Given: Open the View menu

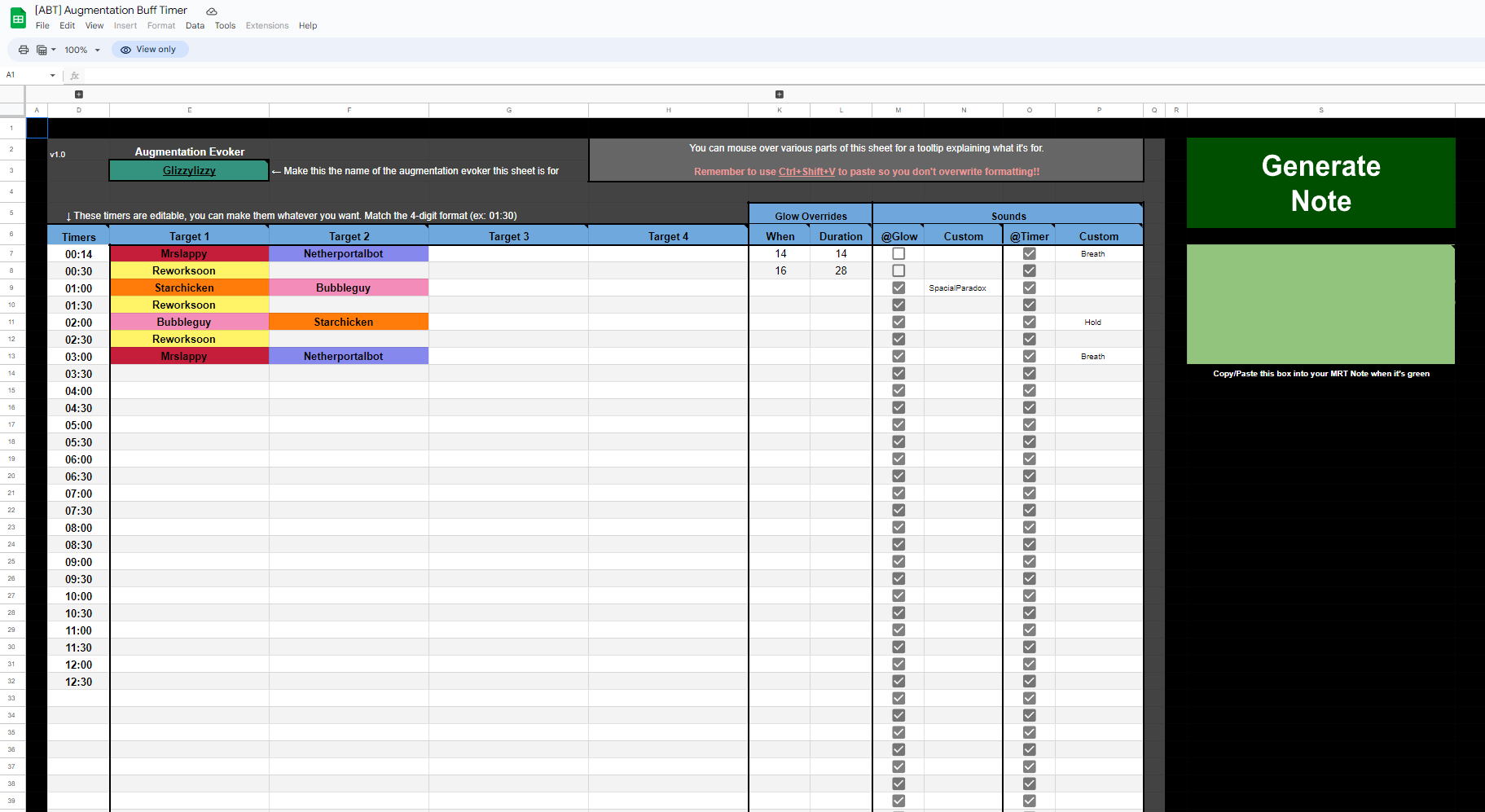Looking at the screenshot, I should (94, 26).
